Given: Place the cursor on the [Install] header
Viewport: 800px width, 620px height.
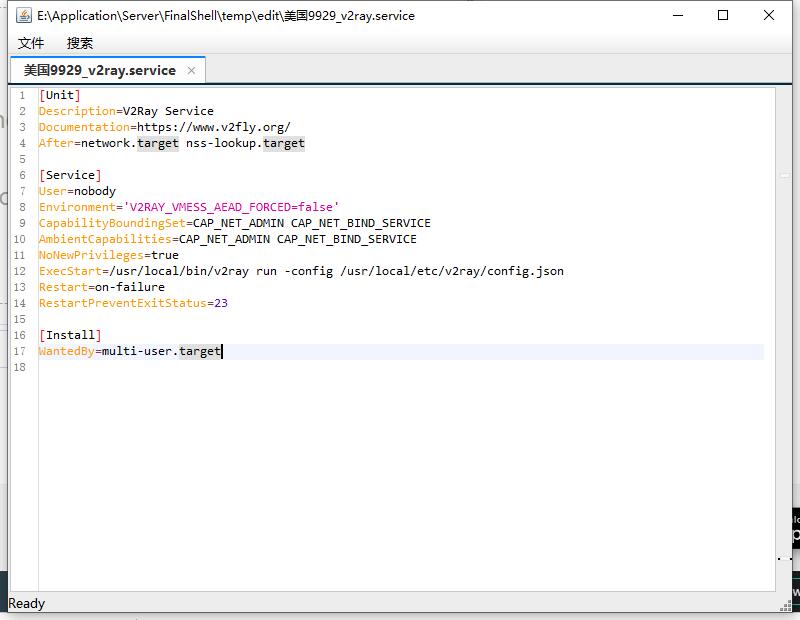Looking at the screenshot, I should (70, 335).
